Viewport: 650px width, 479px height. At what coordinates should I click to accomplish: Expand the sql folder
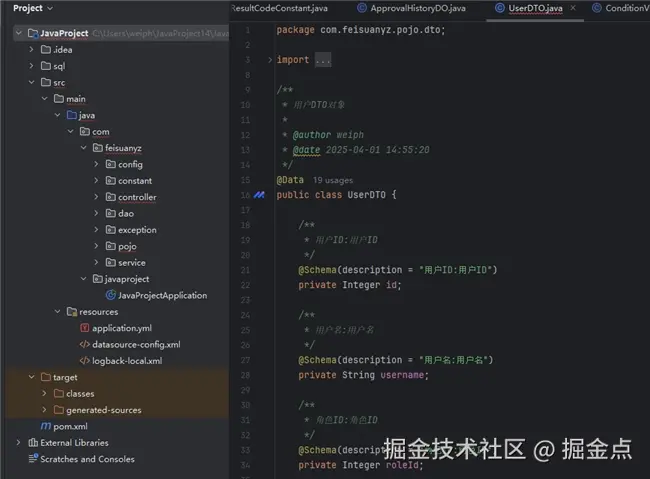tap(32, 66)
